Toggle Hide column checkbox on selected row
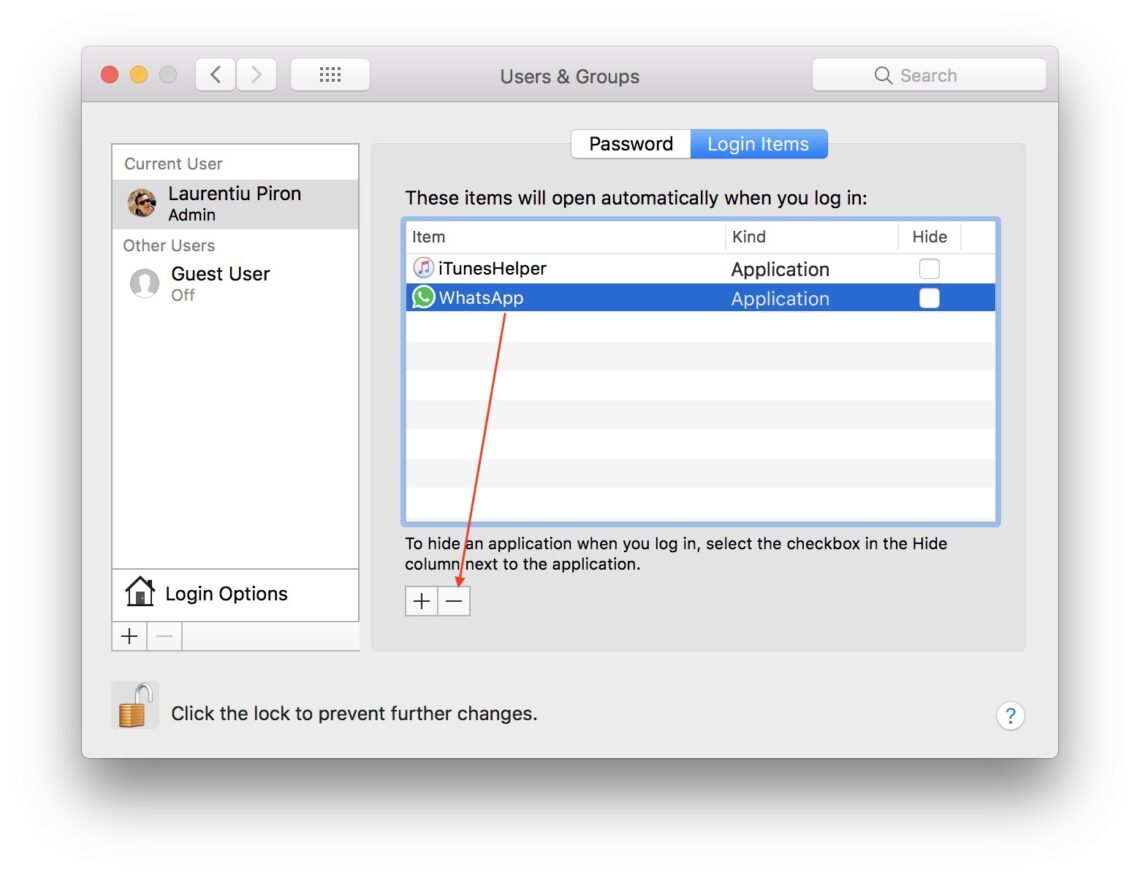Image resolution: width=1140 pixels, height=875 pixels. pyautogui.click(x=929, y=297)
